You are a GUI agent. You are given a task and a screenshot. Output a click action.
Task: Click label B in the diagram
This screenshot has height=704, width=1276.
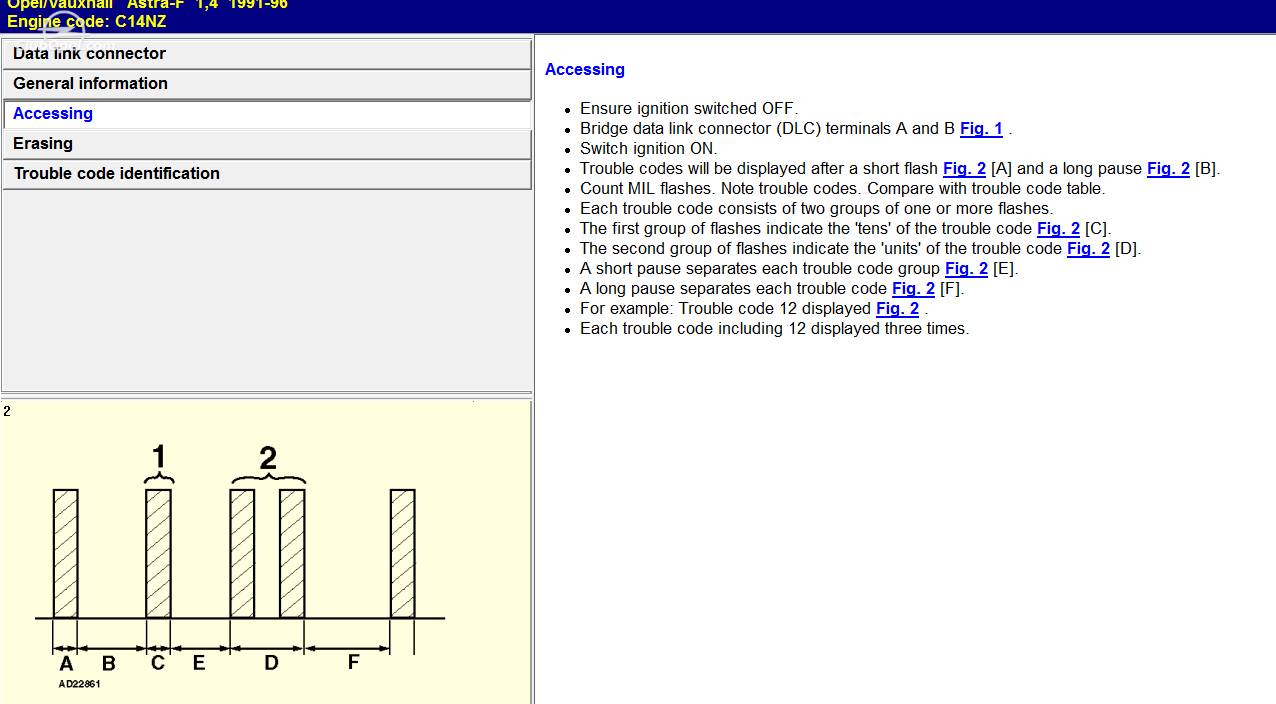[x=108, y=663]
